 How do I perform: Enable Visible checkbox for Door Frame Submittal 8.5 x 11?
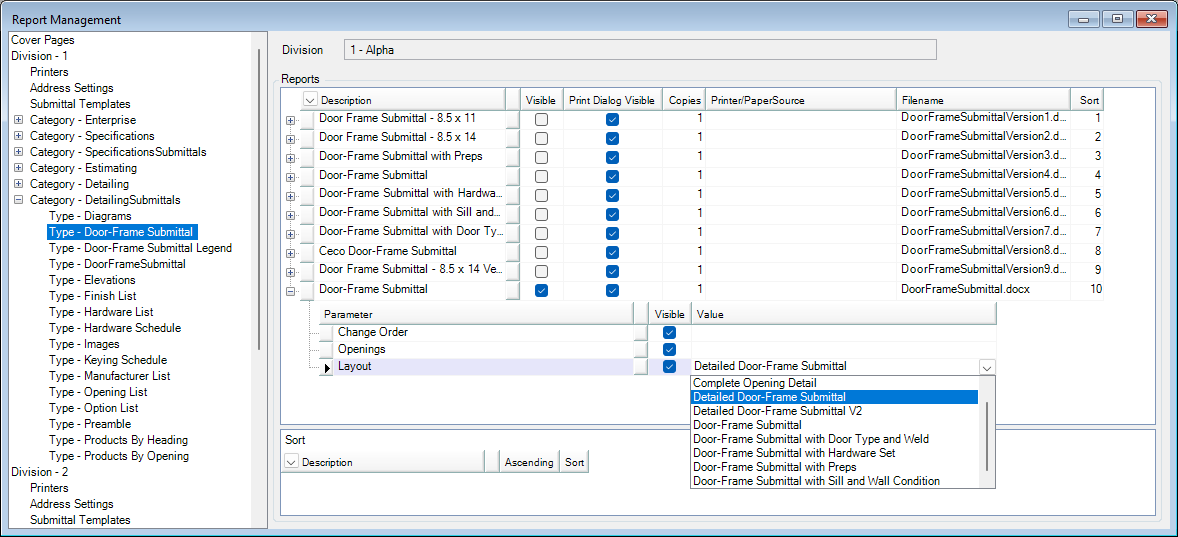pyautogui.click(x=541, y=119)
